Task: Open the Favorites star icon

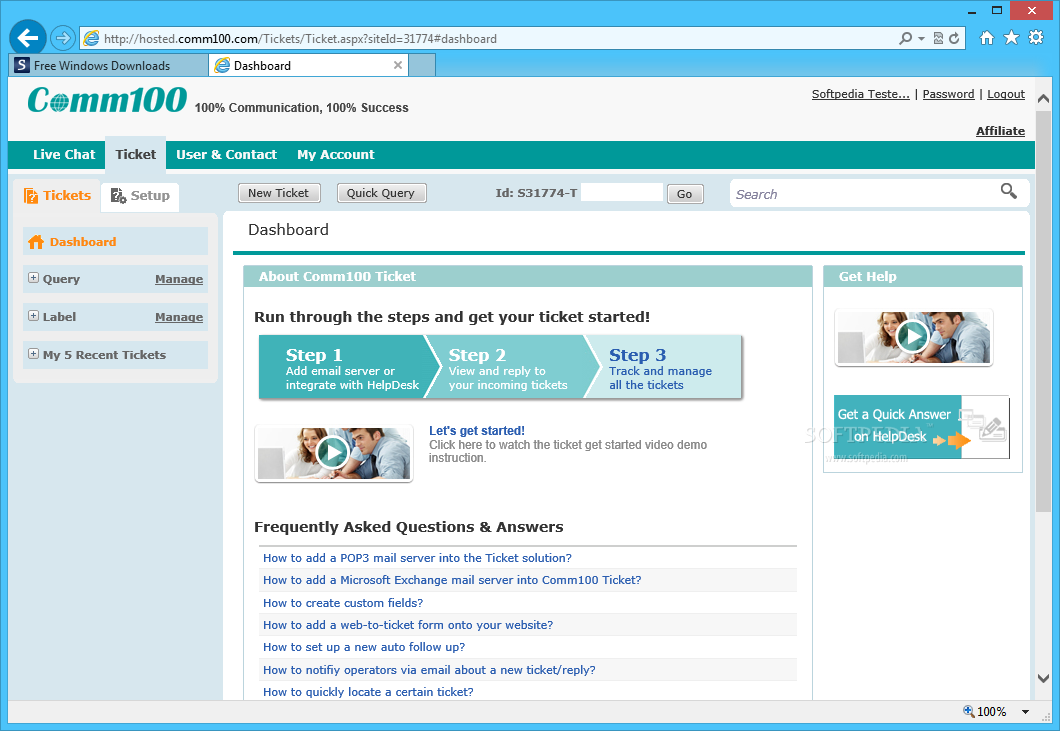Action: [1011, 38]
